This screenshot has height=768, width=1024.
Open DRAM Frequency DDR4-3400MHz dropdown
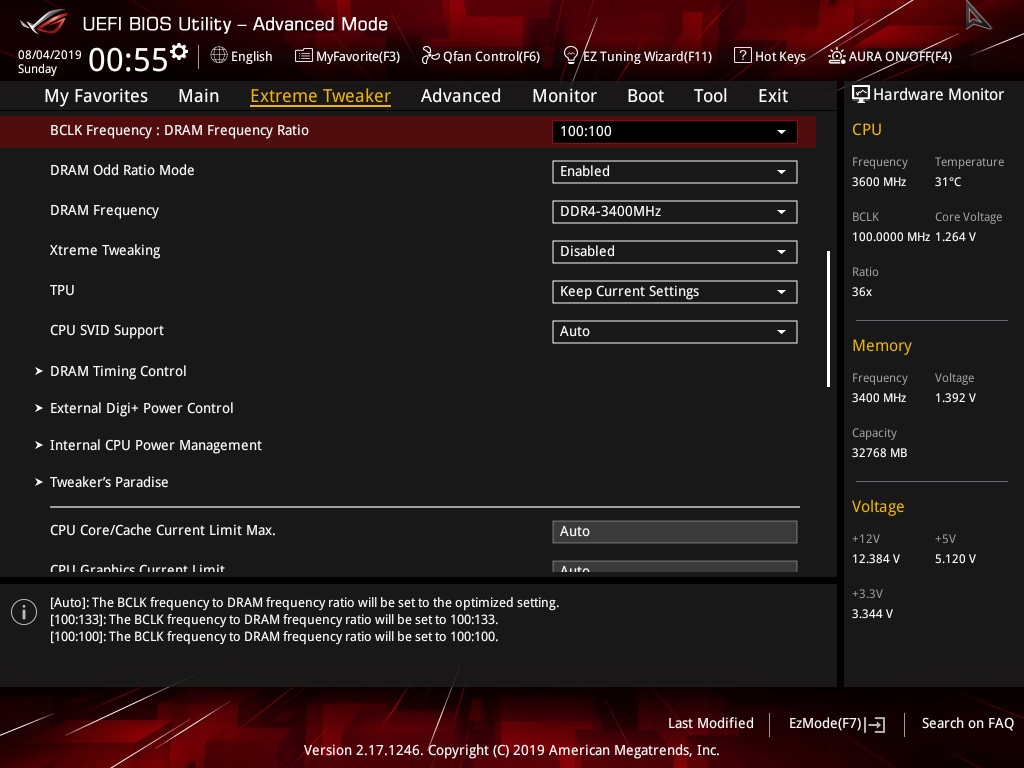point(675,212)
